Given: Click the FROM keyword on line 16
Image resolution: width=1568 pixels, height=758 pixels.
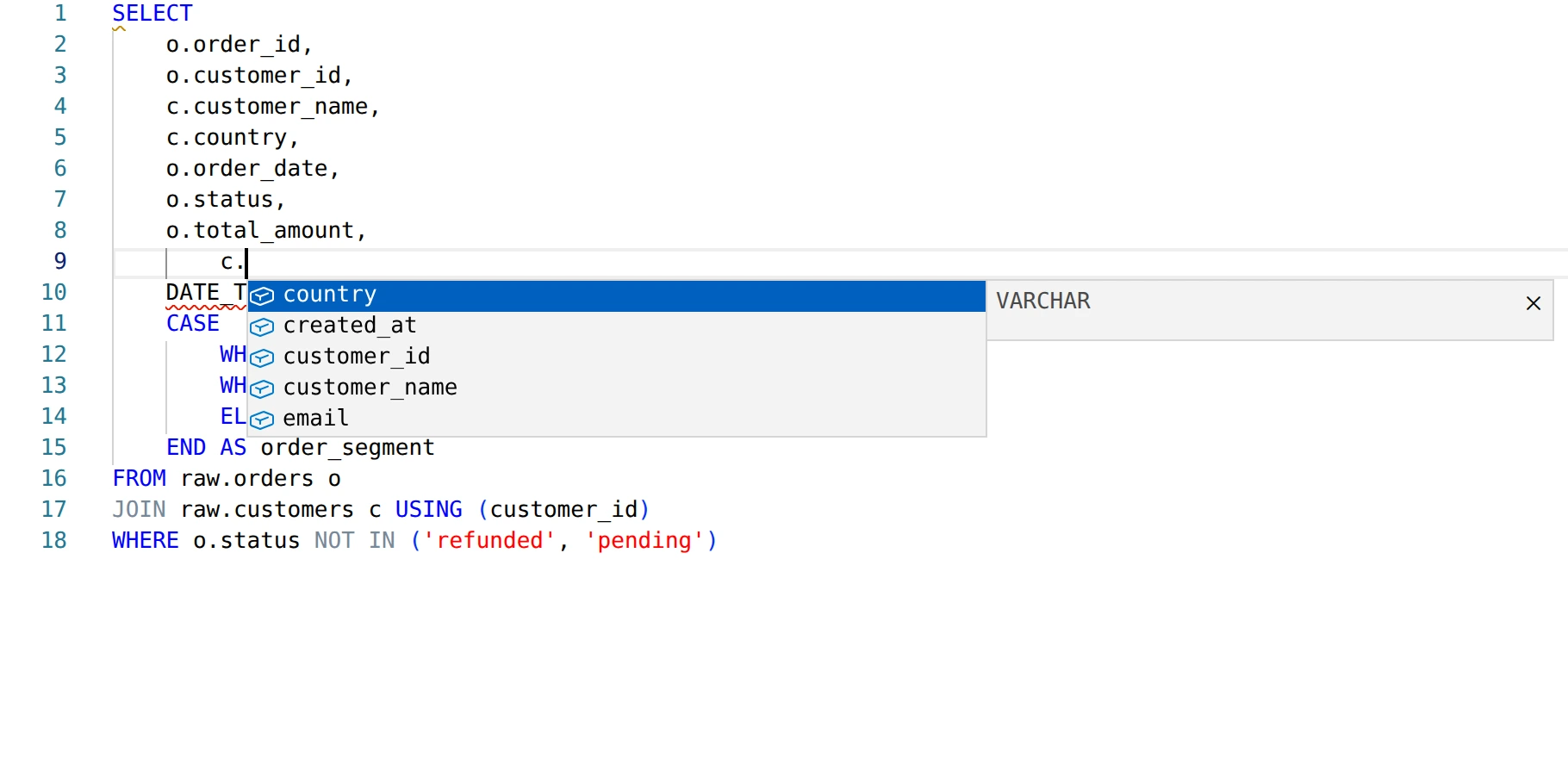Looking at the screenshot, I should click(x=140, y=478).
